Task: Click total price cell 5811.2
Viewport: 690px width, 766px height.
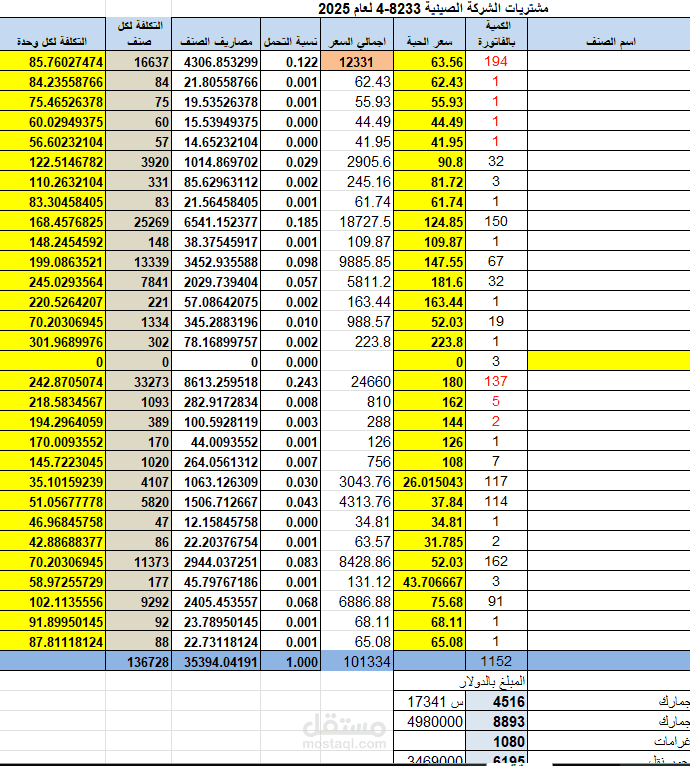Action: click(357, 282)
